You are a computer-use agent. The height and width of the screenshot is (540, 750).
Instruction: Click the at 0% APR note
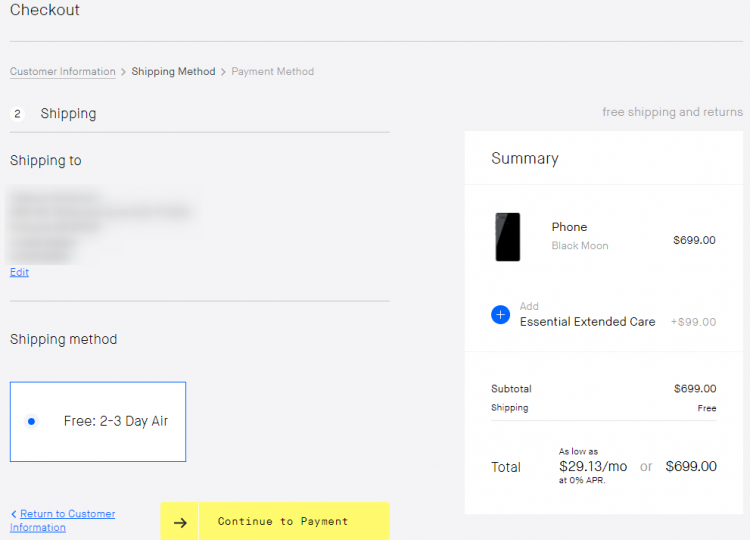[582, 480]
